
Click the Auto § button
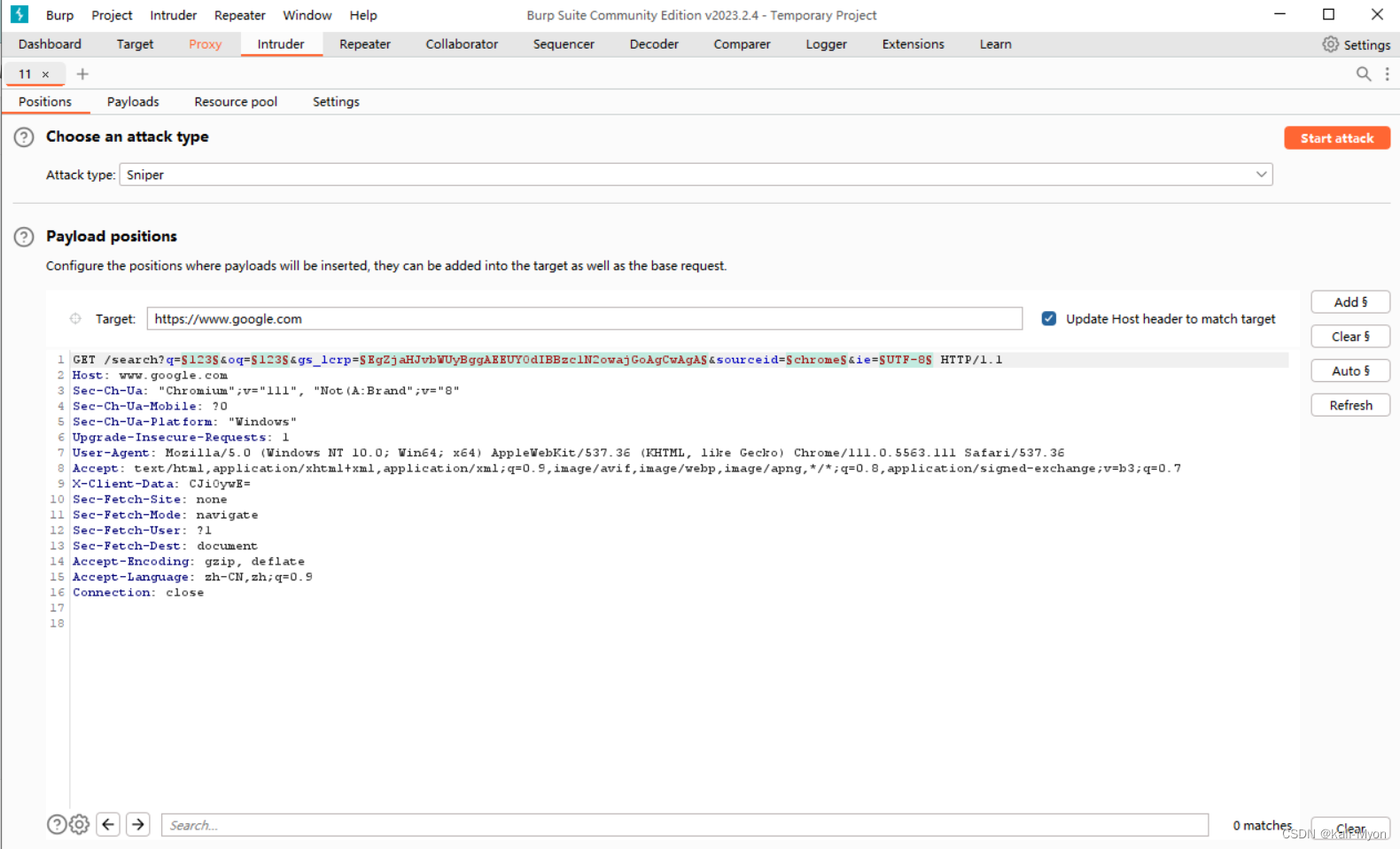(1350, 371)
